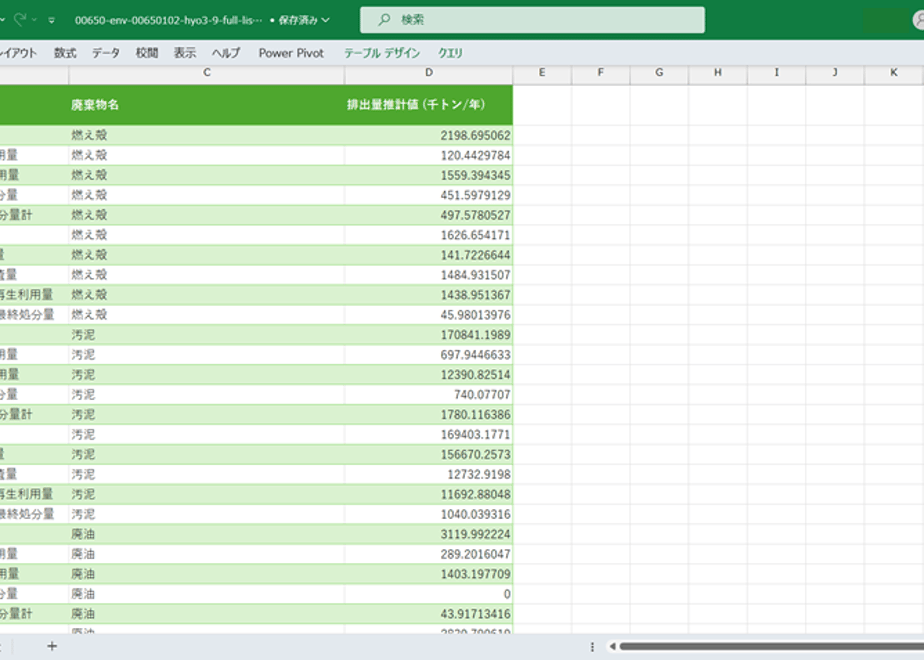The width and height of the screenshot is (924, 660).
Task: Click the 廃棄物名 table header cell
Action: point(206,105)
